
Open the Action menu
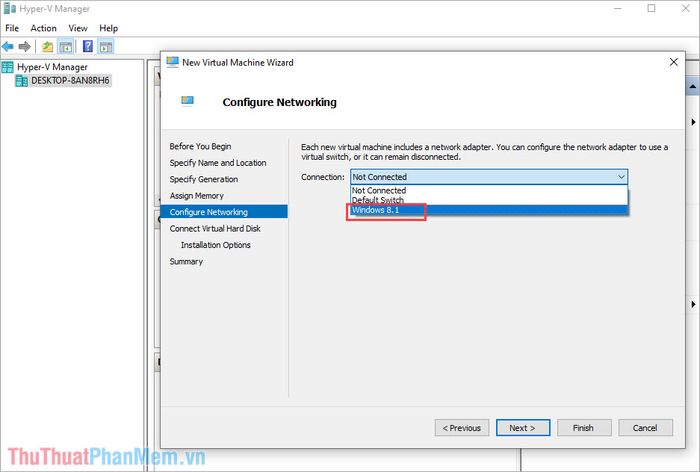click(43, 28)
